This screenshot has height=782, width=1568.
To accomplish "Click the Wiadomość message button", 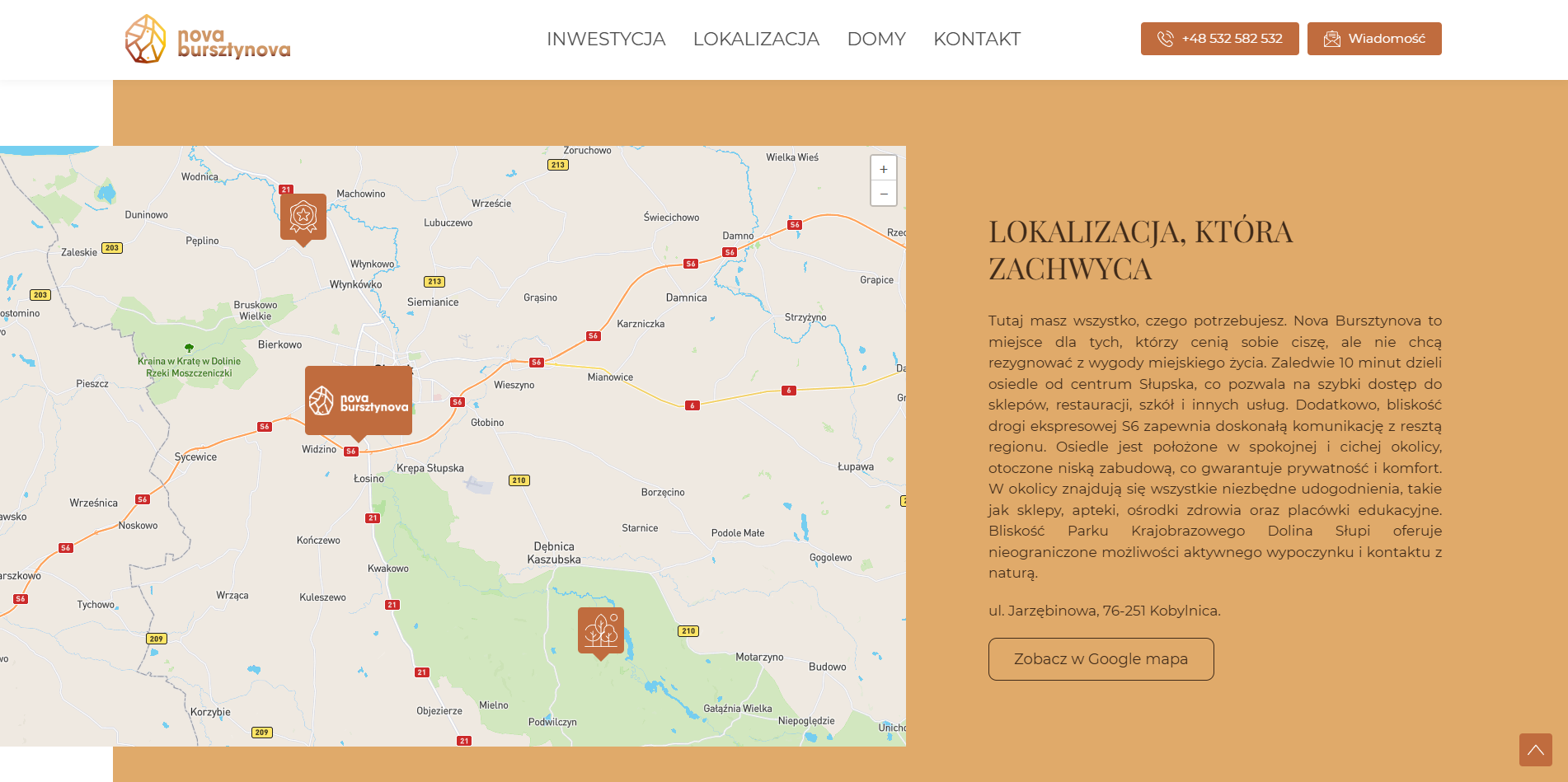I will pos(1374,39).
